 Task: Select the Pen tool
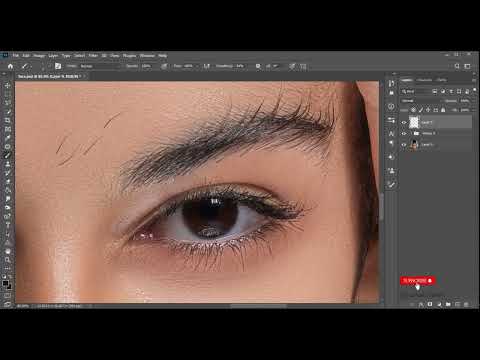pos(7,216)
